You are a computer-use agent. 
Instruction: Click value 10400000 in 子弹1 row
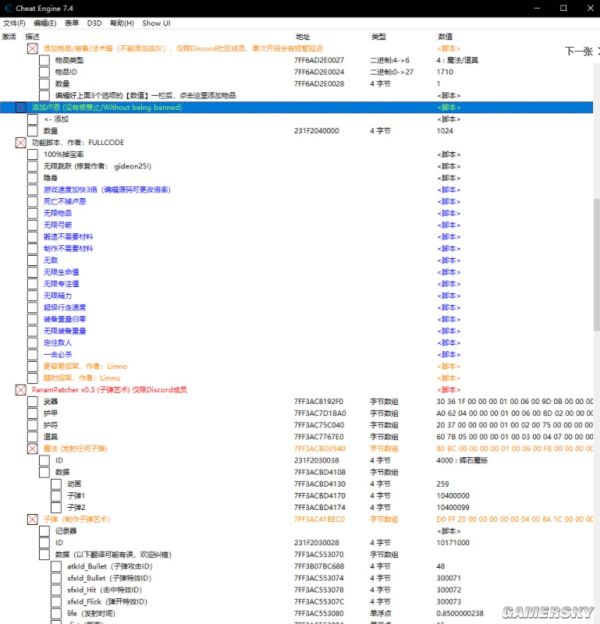[453, 496]
